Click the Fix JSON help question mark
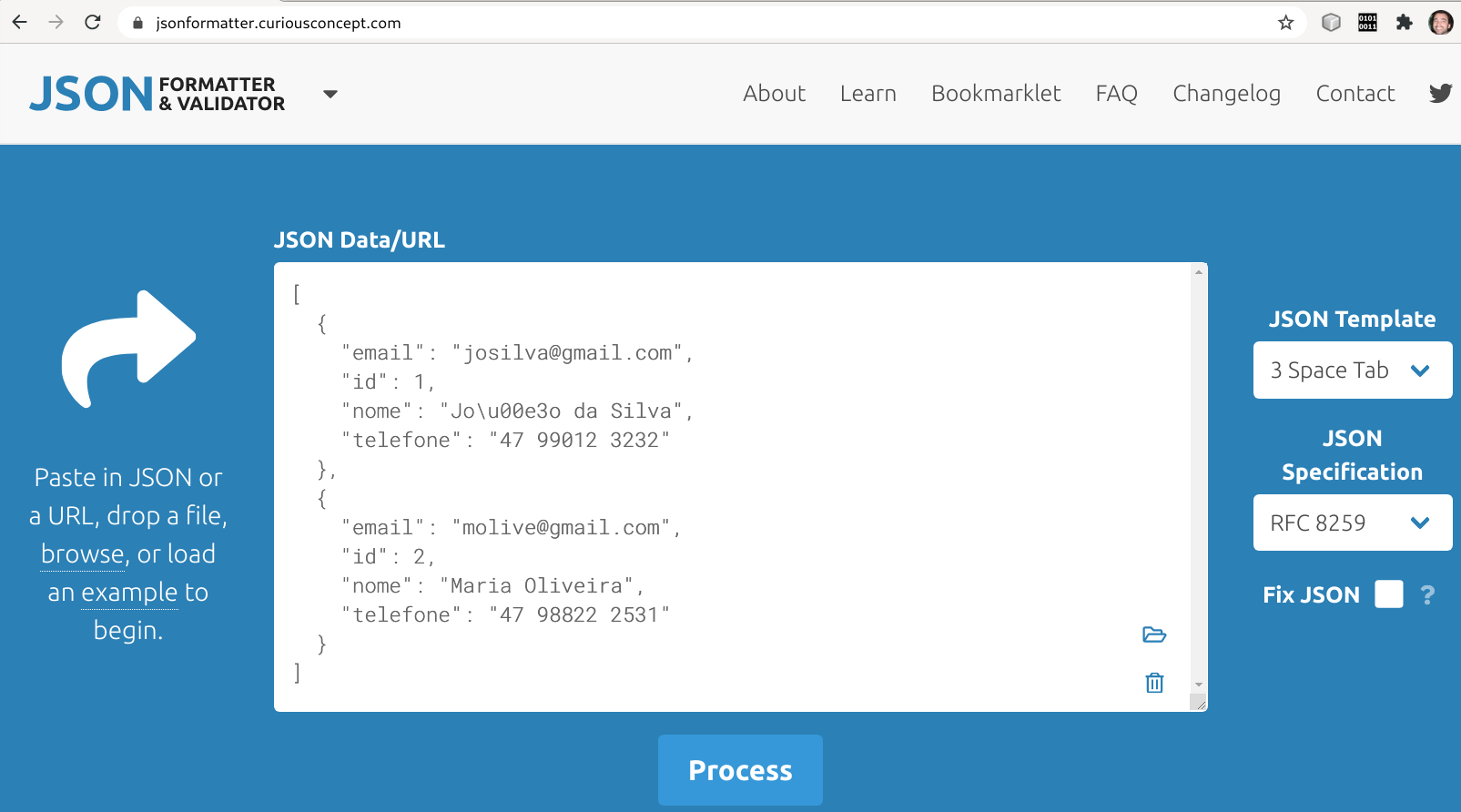The width and height of the screenshot is (1461, 812). pyautogui.click(x=1427, y=594)
